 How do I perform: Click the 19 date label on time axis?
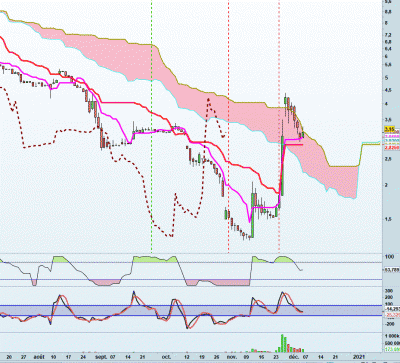pos(202,357)
